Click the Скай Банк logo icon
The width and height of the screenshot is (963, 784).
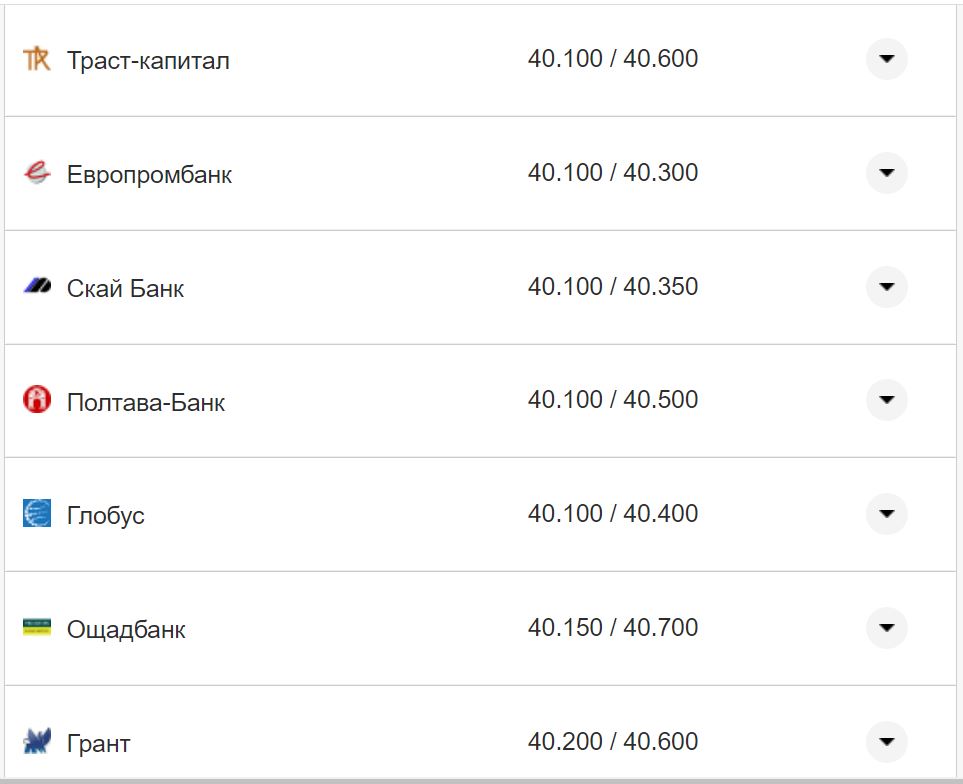36,288
